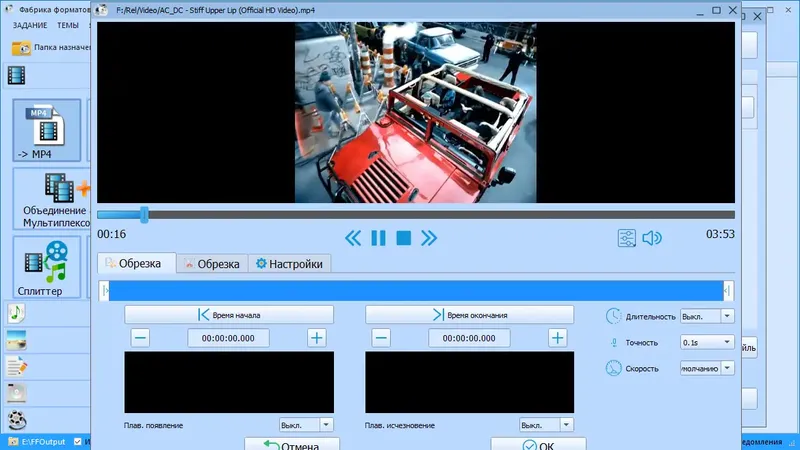This screenshot has height=450, width=800.
Task: Open the Объединение Мультиплексор tool
Action: coord(54,199)
